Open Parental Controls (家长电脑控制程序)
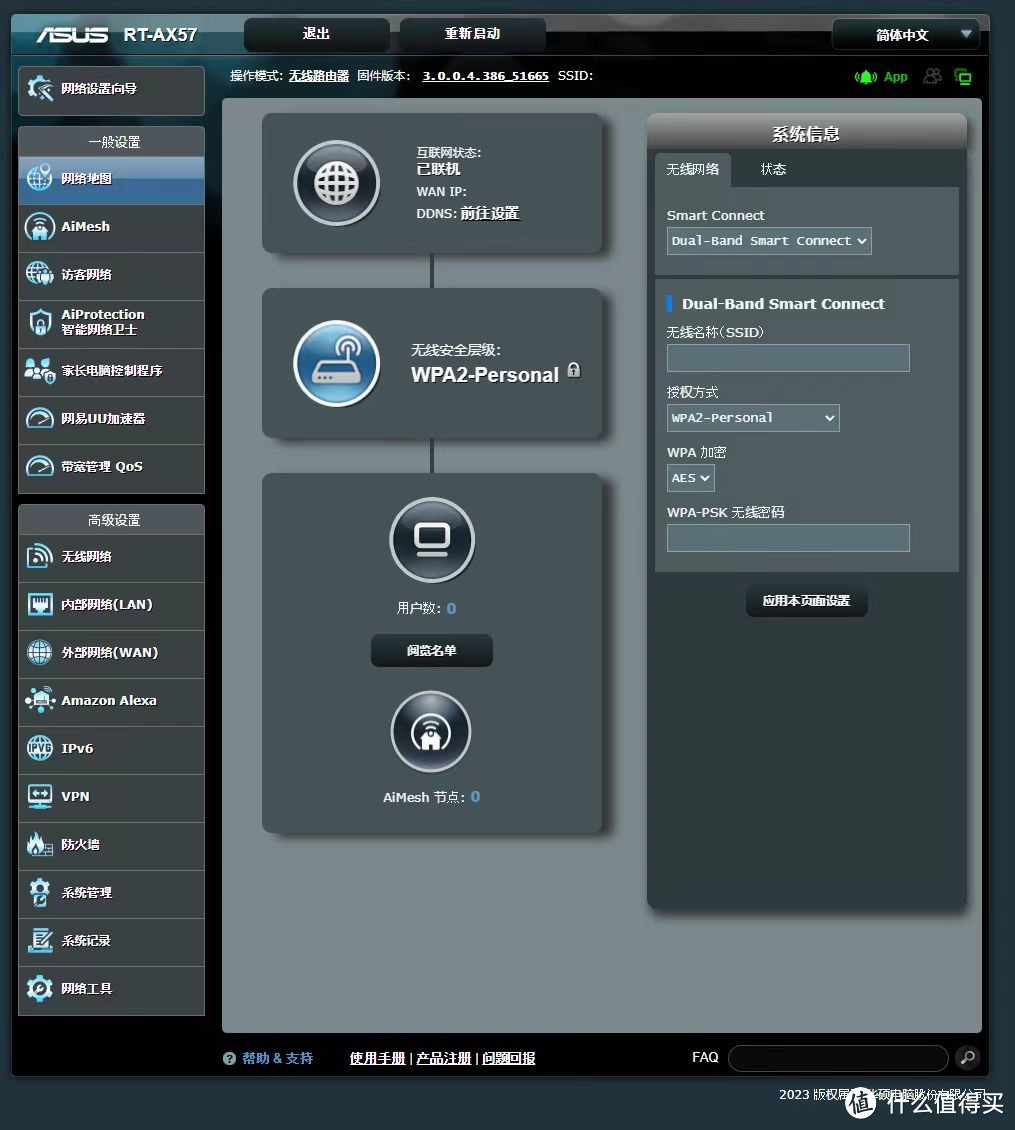The image size is (1015, 1130). click(111, 371)
